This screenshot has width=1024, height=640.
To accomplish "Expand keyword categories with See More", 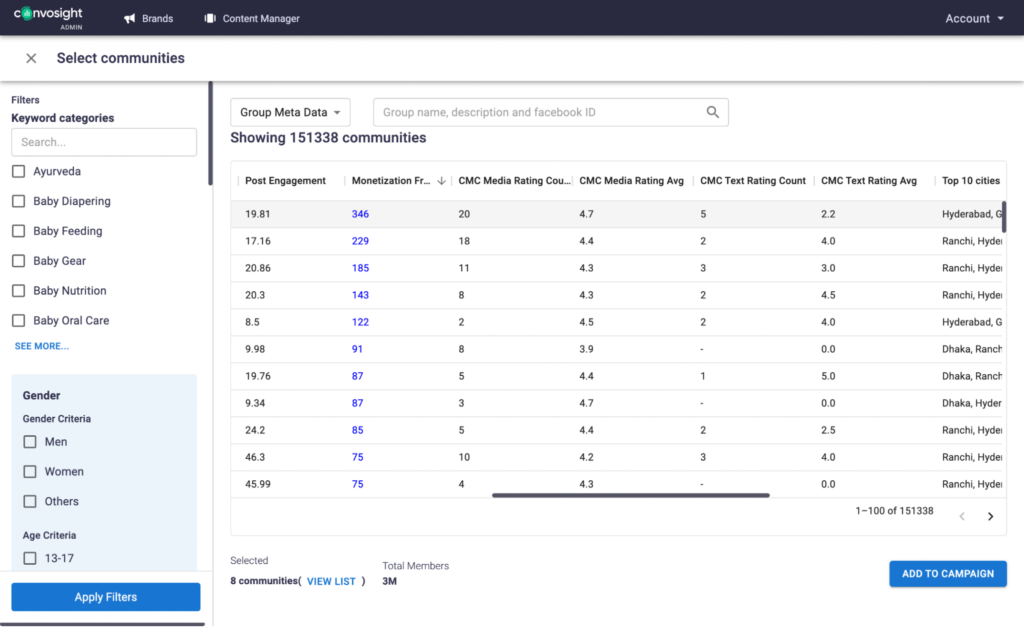I will [x=42, y=346].
